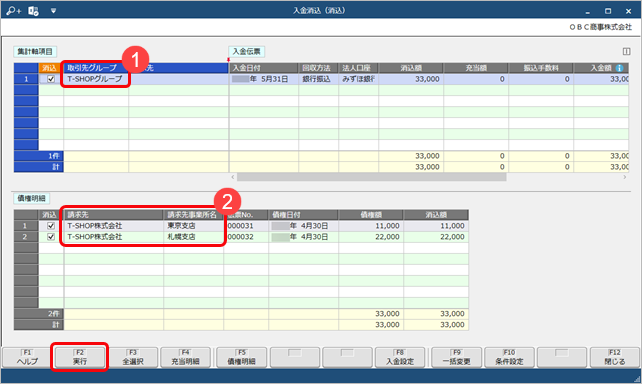
Task: Open F5 債権明細
Action: (242, 357)
